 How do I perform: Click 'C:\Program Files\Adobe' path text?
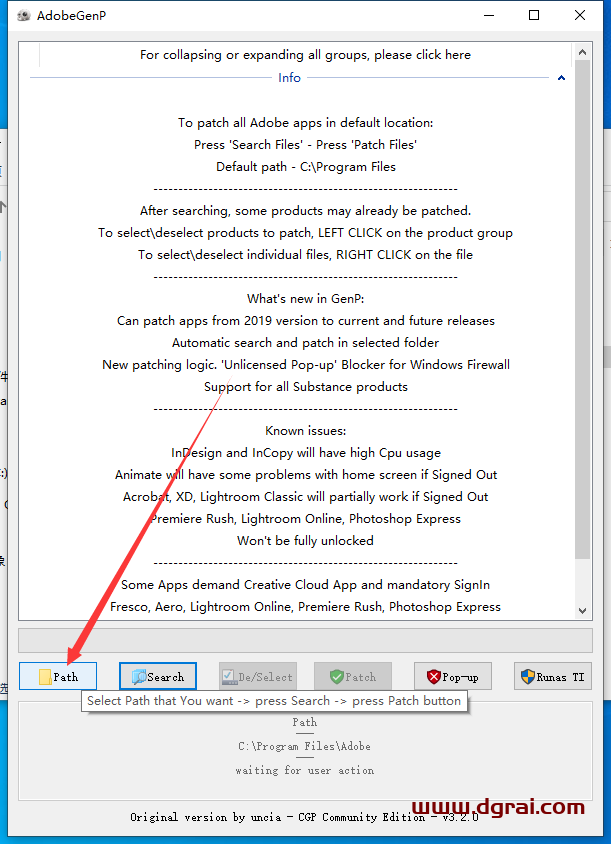click(x=305, y=747)
